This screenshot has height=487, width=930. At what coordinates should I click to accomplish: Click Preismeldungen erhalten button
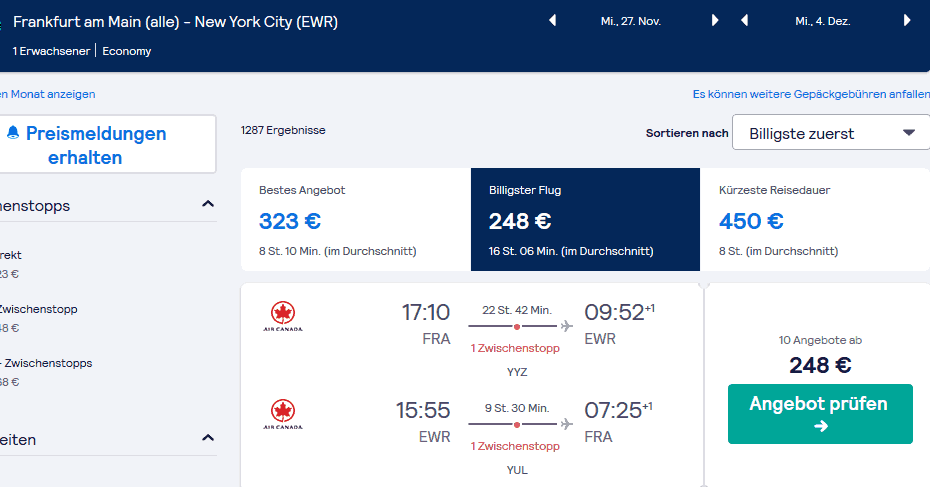107,145
